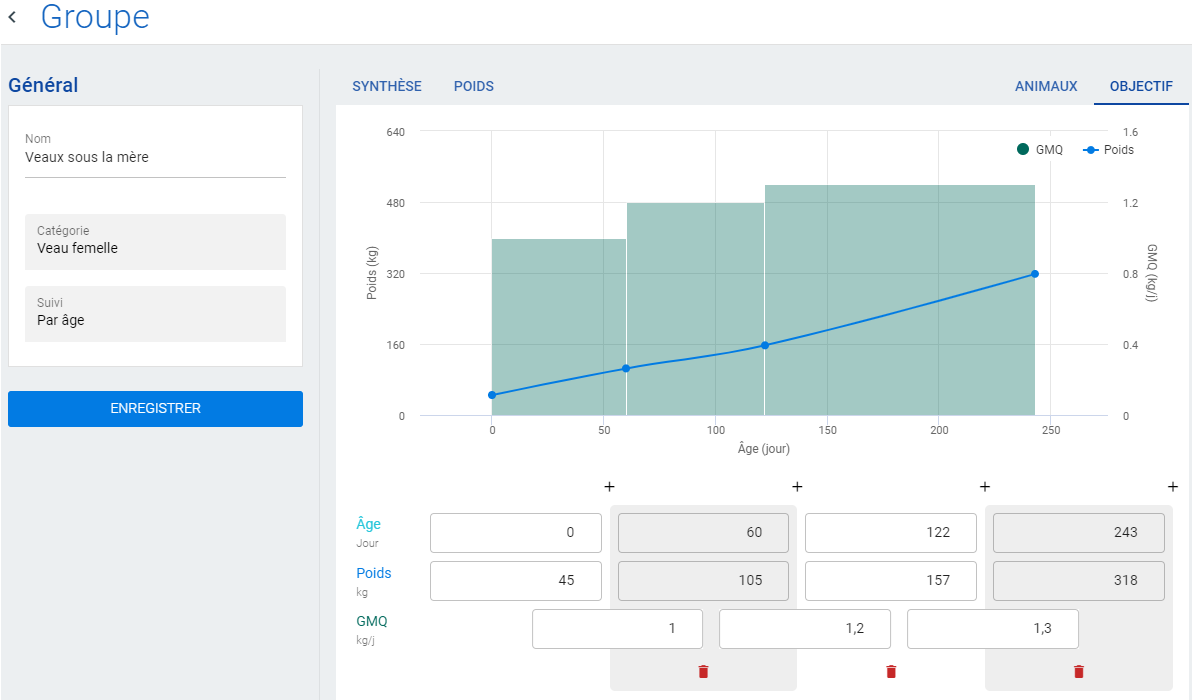Viewport: 1192px width, 700px height.
Task: Edit the Poids field containing 45
Action: click(x=515, y=581)
